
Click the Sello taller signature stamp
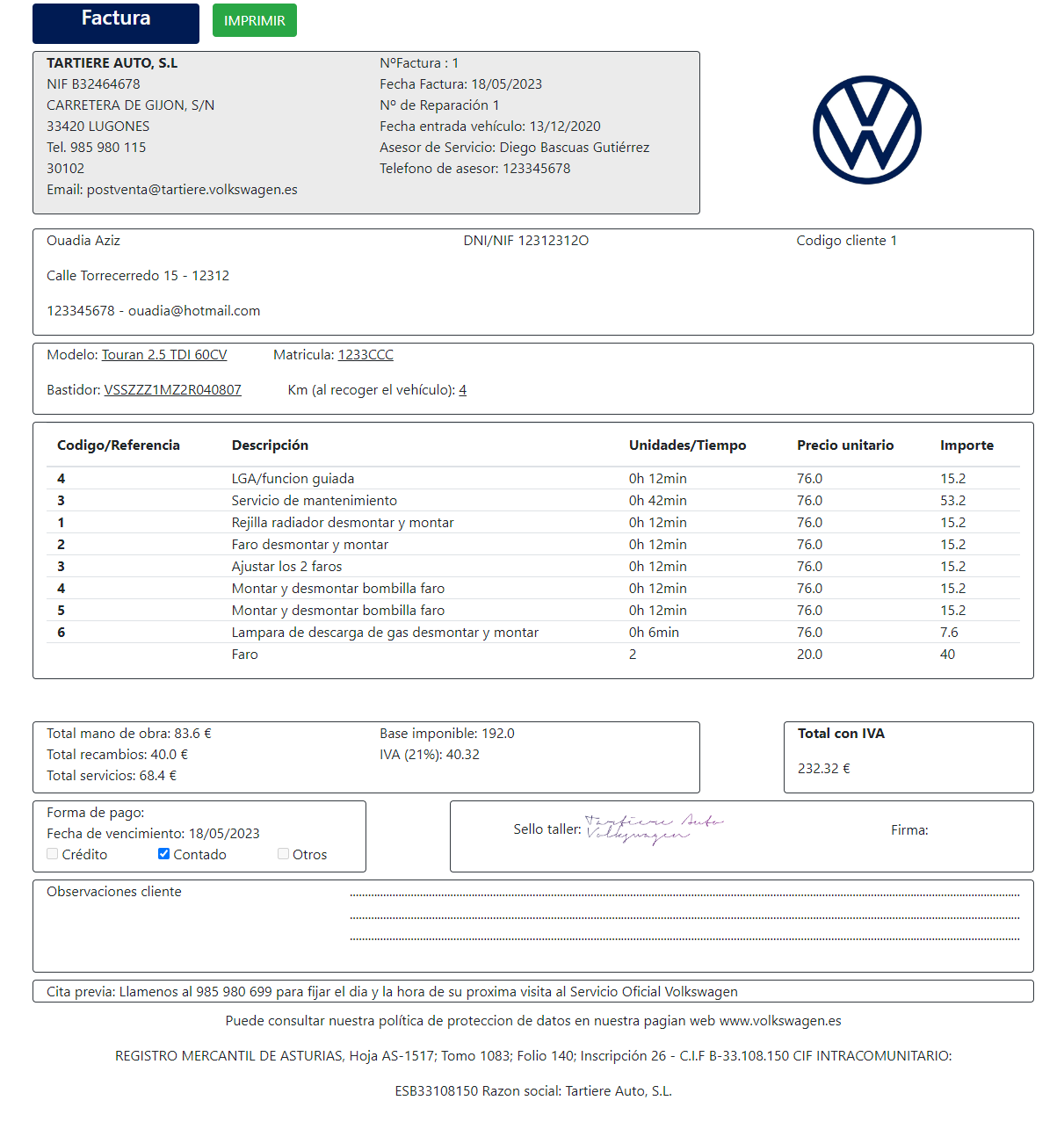tap(654, 829)
